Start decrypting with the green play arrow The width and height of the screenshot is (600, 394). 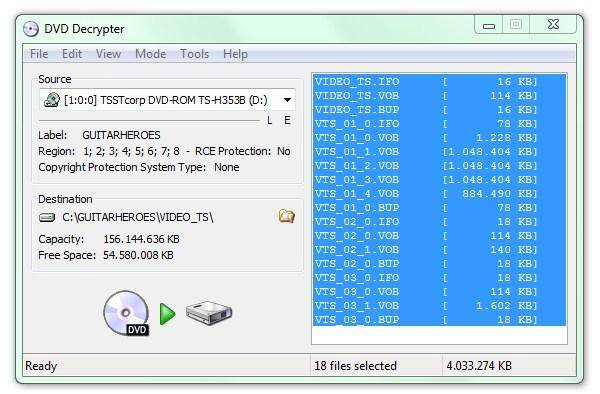167,314
